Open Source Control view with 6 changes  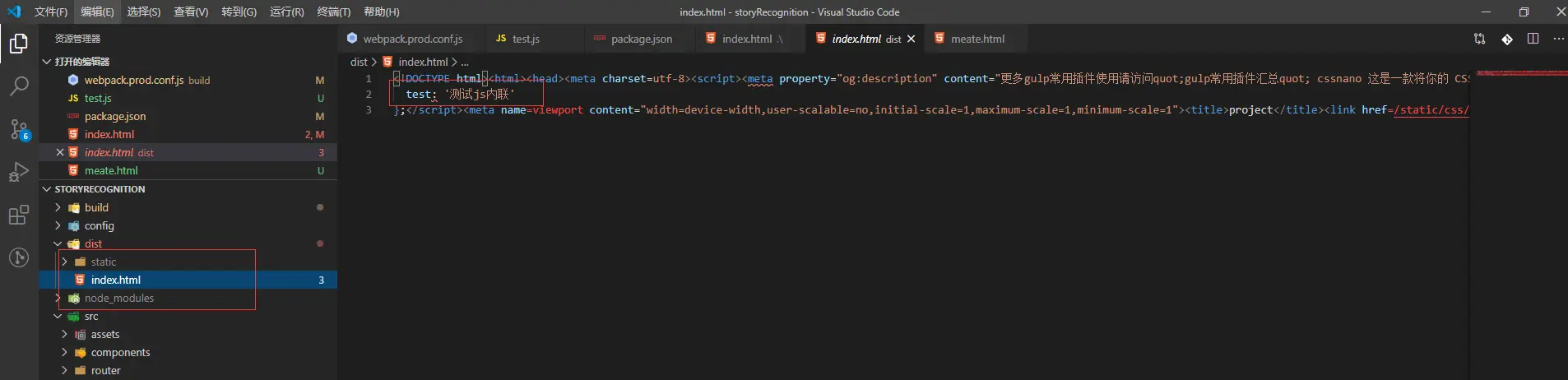click(x=19, y=129)
